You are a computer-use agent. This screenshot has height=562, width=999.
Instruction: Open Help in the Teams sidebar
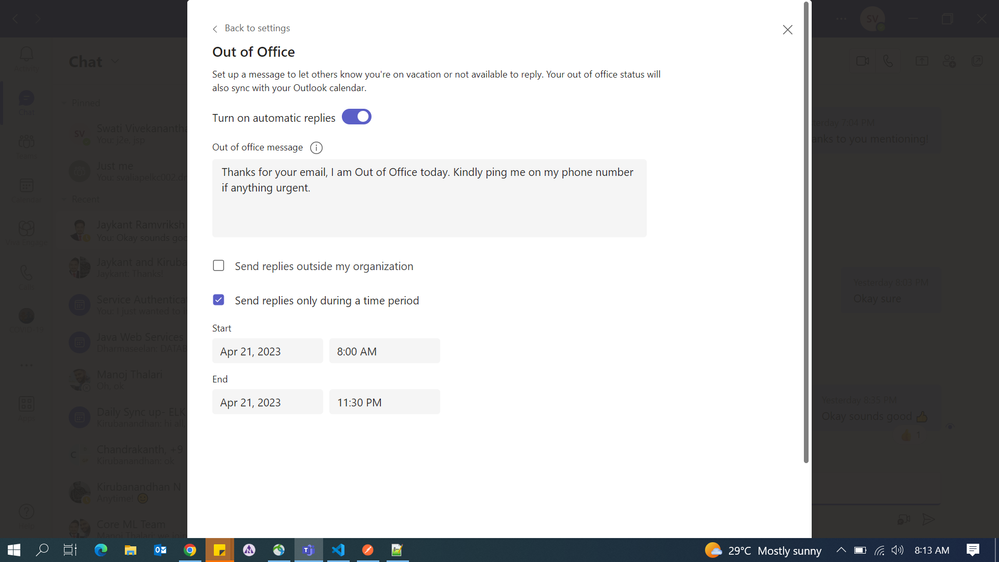click(26, 515)
